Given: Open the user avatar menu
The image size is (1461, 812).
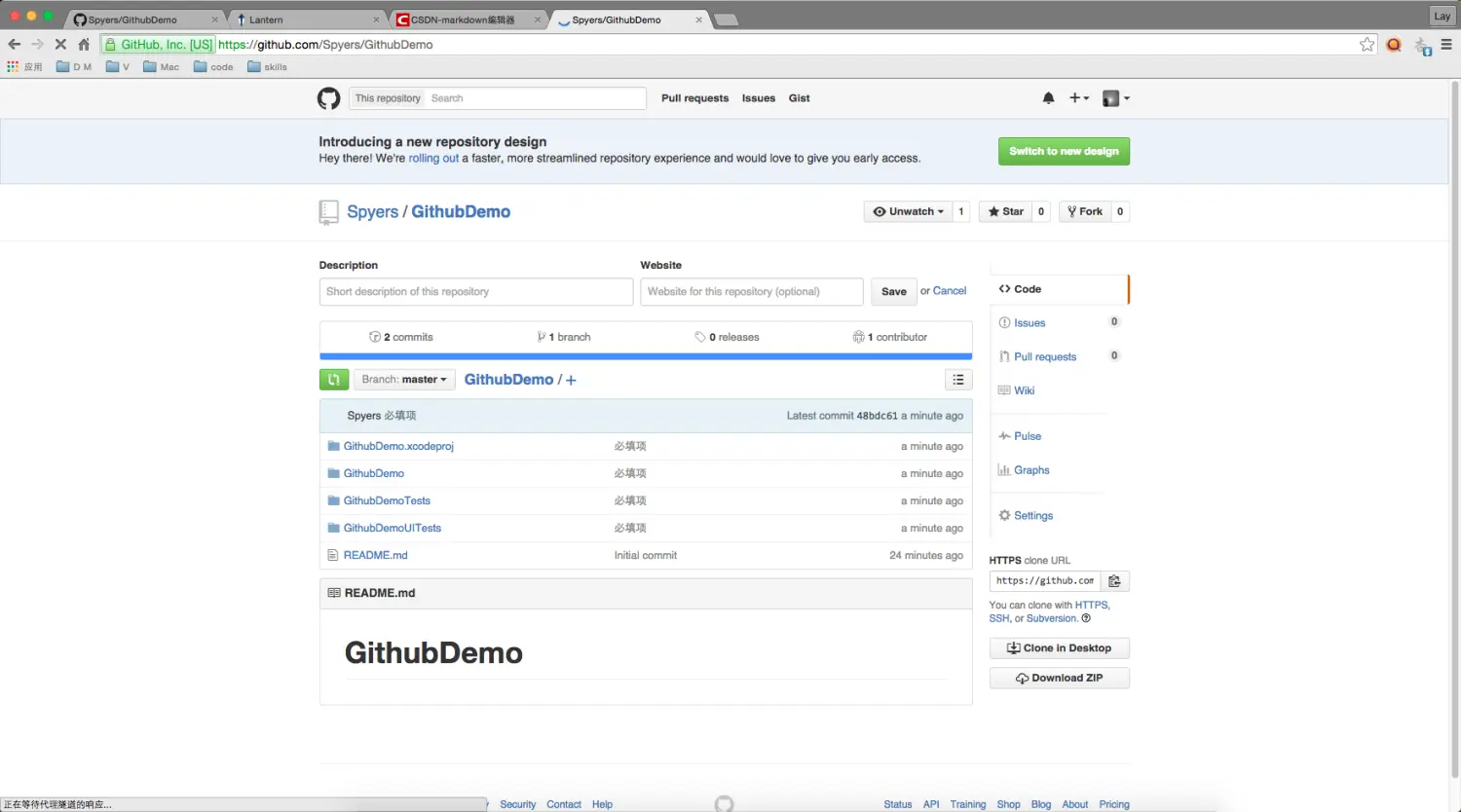Looking at the screenshot, I should [1115, 98].
